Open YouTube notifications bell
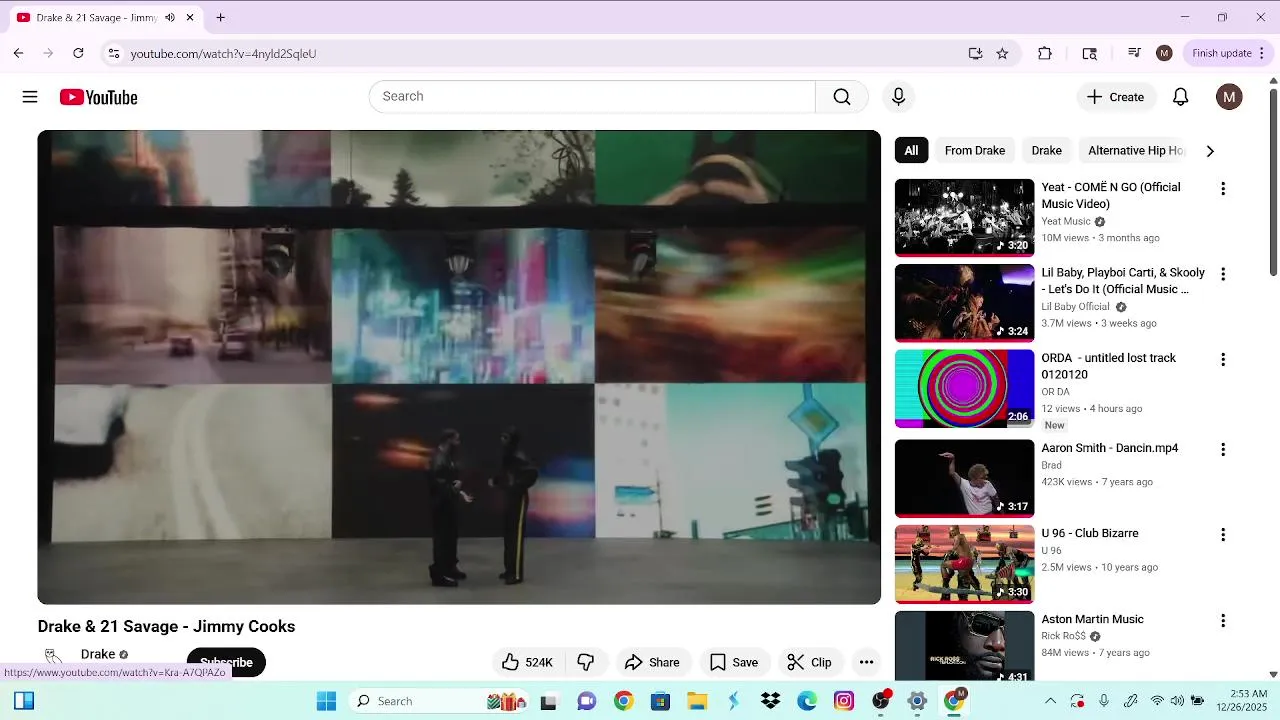The width and height of the screenshot is (1280, 720). (1181, 97)
